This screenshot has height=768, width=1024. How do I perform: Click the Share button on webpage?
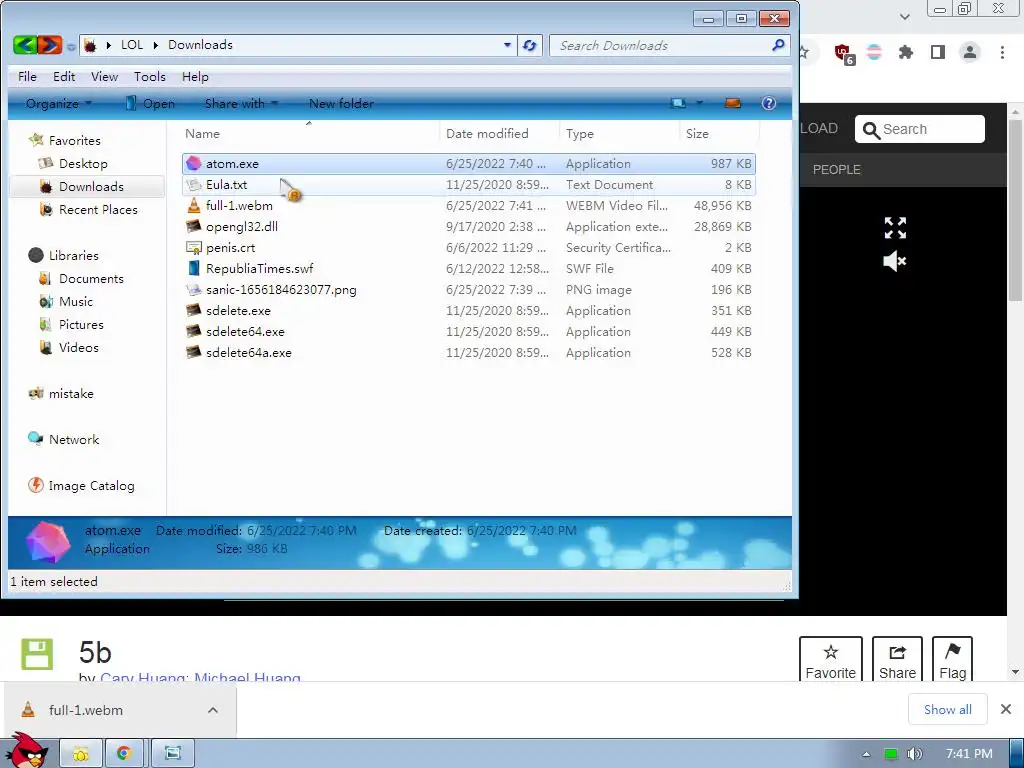[x=897, y=660]
